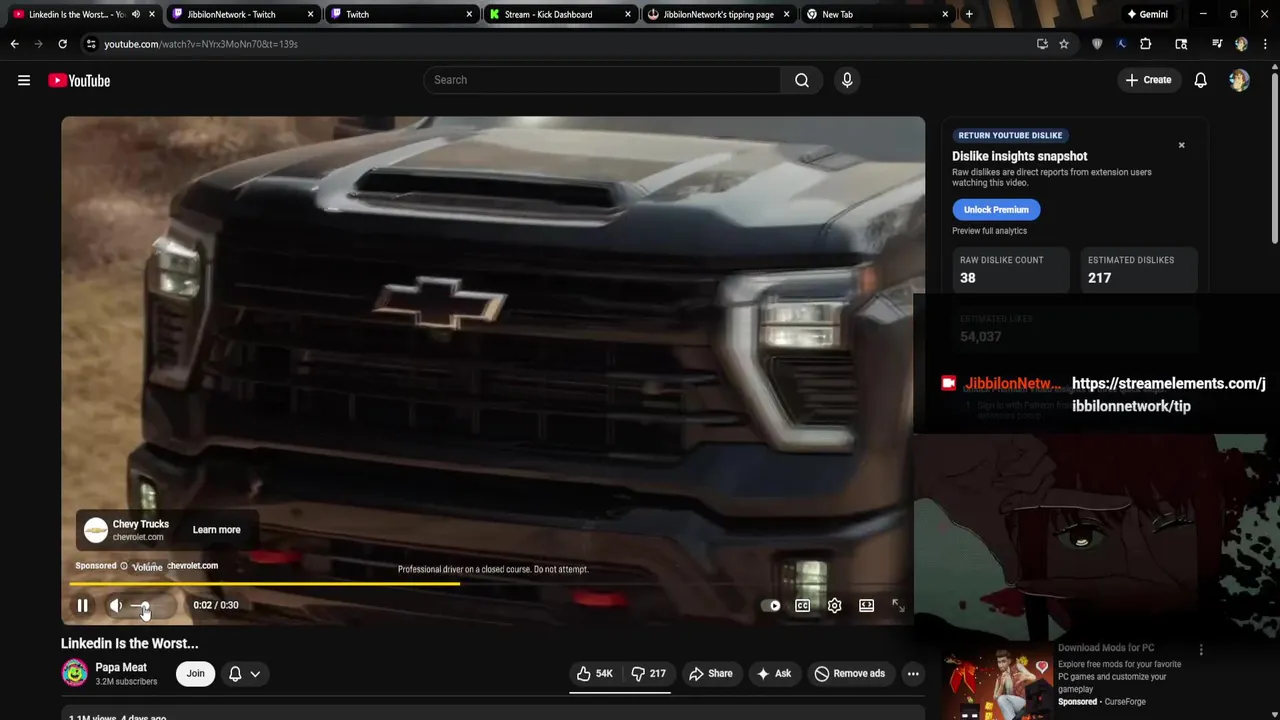Screen dimensions: 1280x720
Task: Mute audio indicator on YouTube tab
Action: 135,14
